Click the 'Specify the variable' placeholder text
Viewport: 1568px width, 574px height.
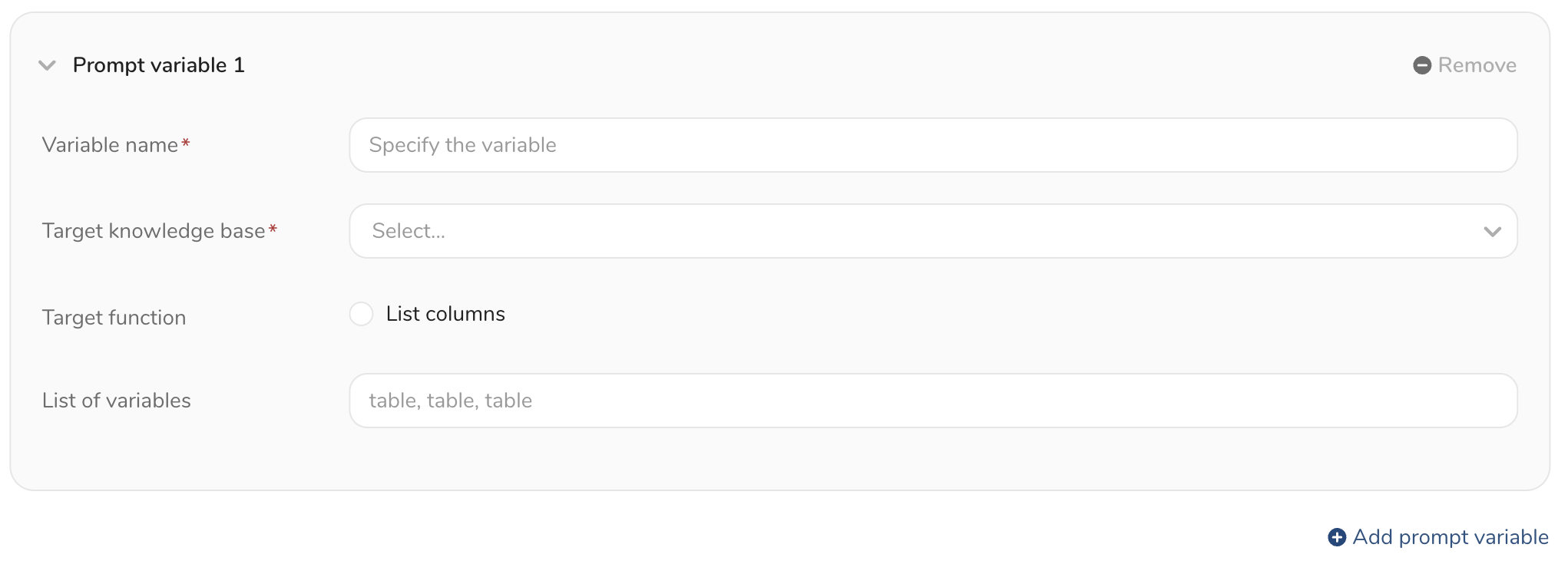point(462,145)
